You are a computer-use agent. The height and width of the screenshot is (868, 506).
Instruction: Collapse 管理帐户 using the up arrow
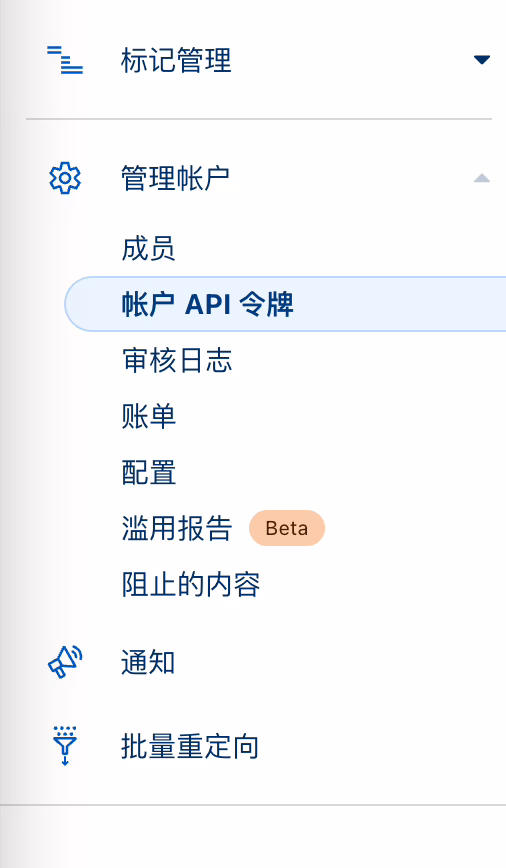(x=482, y=178)
